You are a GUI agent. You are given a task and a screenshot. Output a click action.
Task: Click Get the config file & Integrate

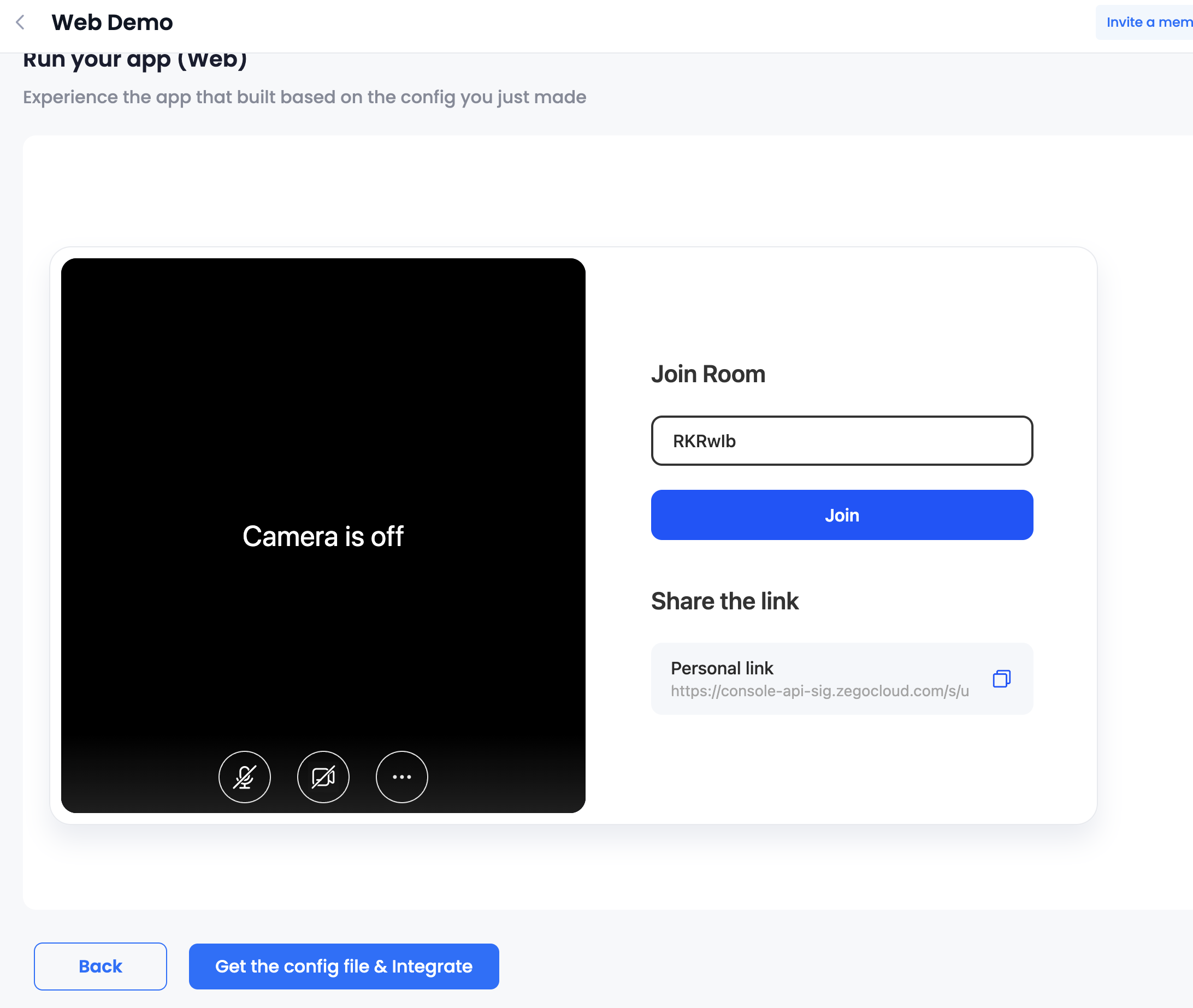click(344, 967)
